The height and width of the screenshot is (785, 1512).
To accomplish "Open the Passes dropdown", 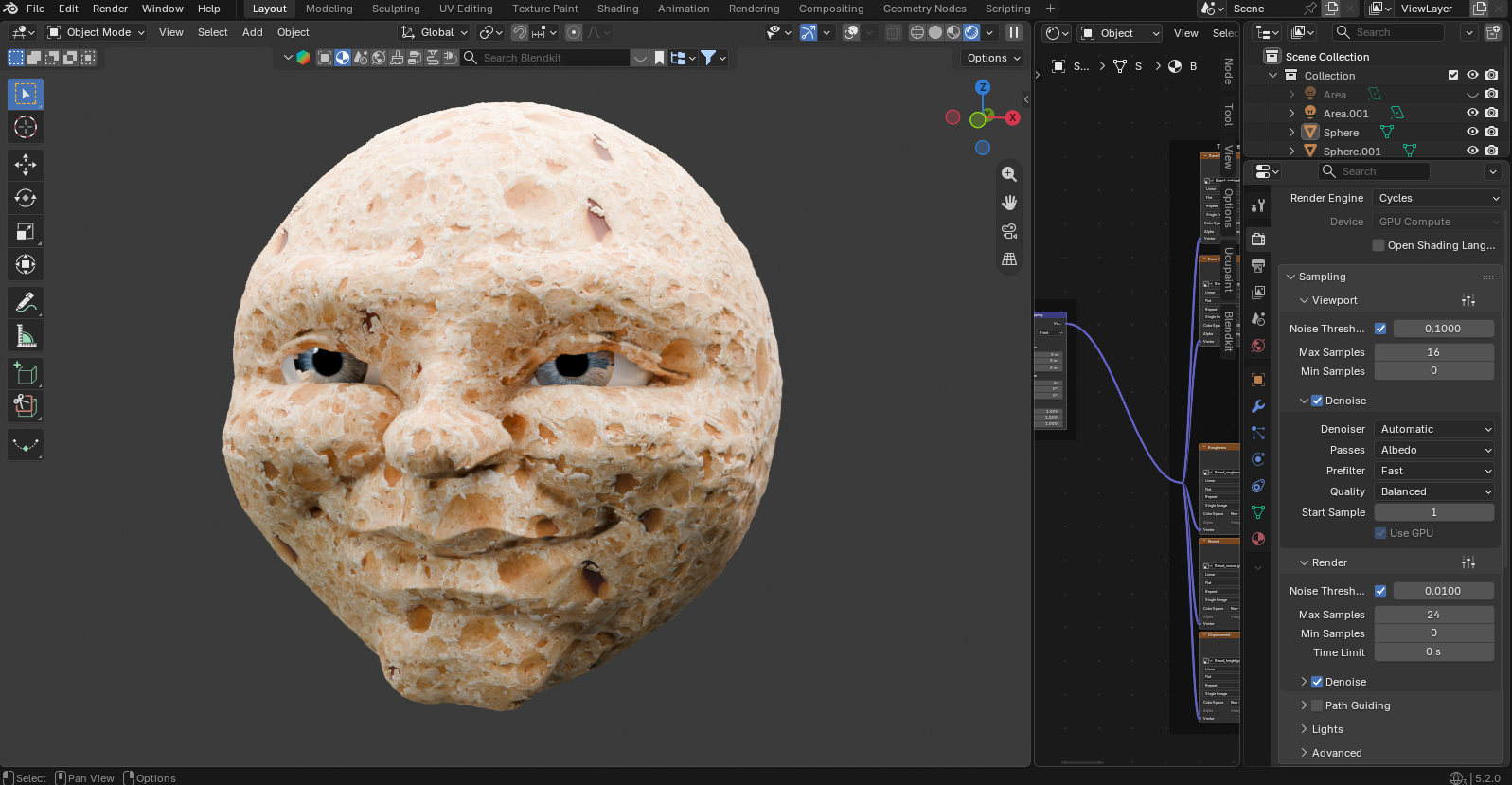I will [1434, 450].
